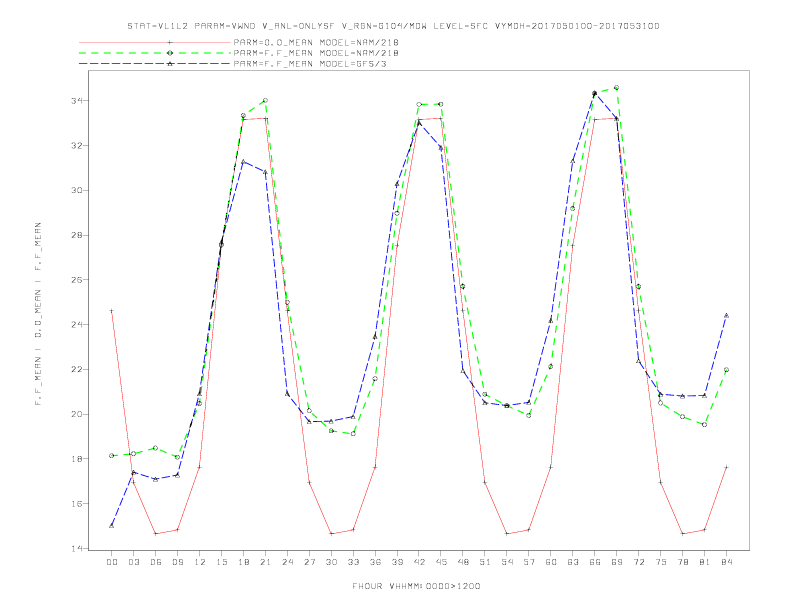Click x-axis tick label 63
792x612 pixels.
click(x=573, y=562)
